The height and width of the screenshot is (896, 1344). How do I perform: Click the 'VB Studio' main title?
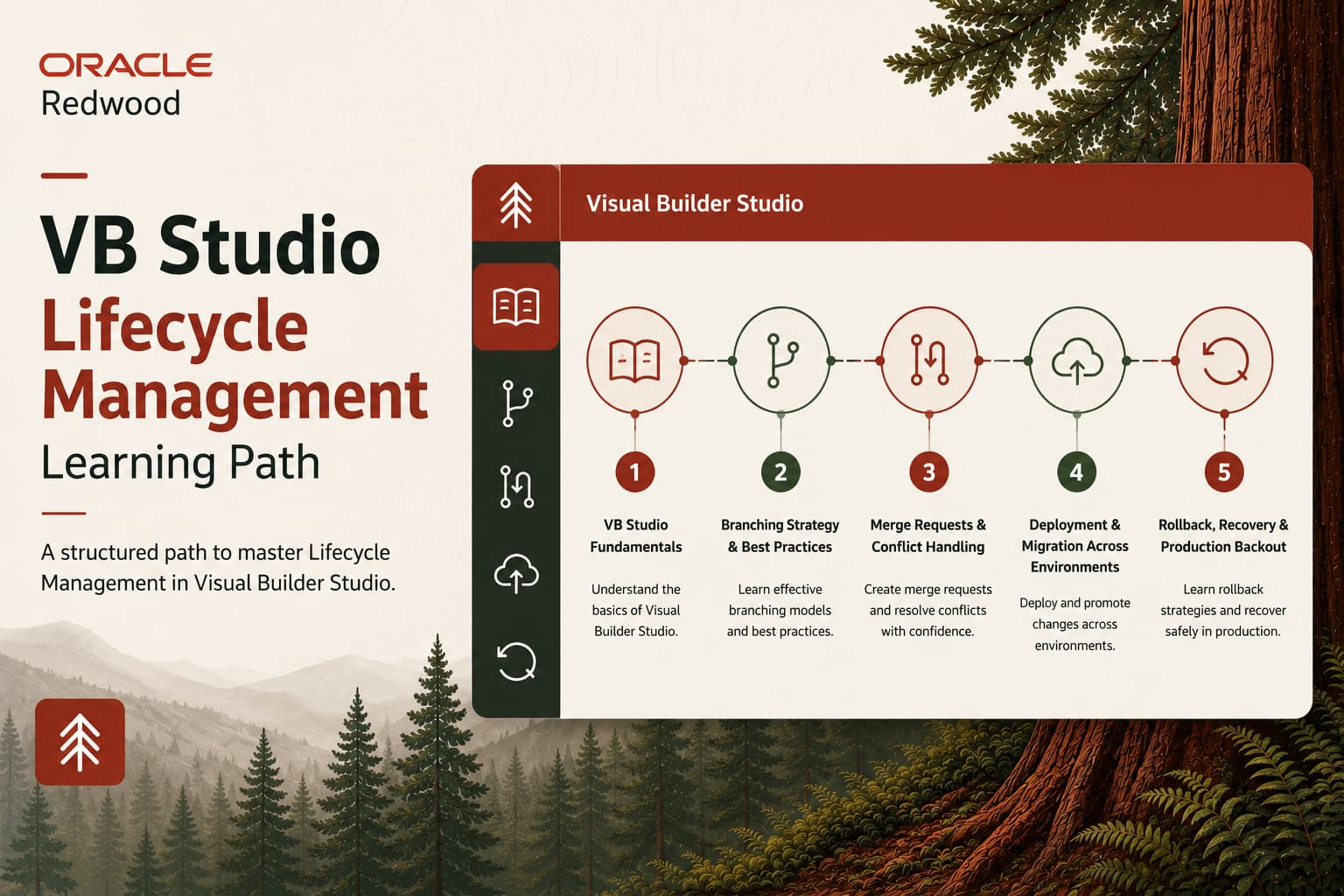pyautogui.click(x=210, y=245)
